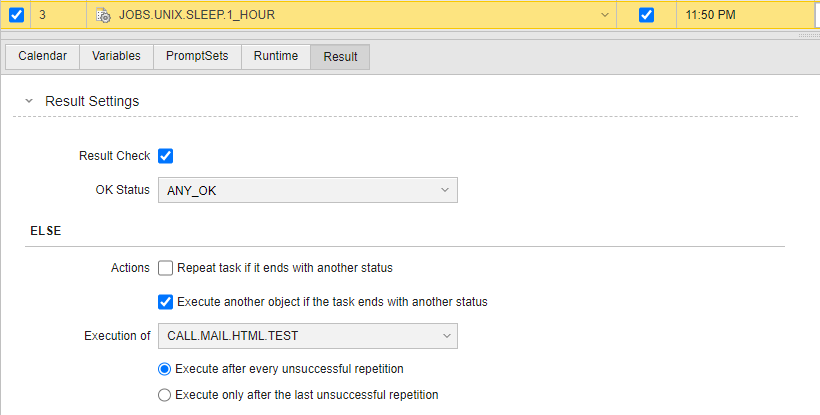
Task: Choose Execute only after the last unsuccessful repetition
Action: [x=166, y=395]
